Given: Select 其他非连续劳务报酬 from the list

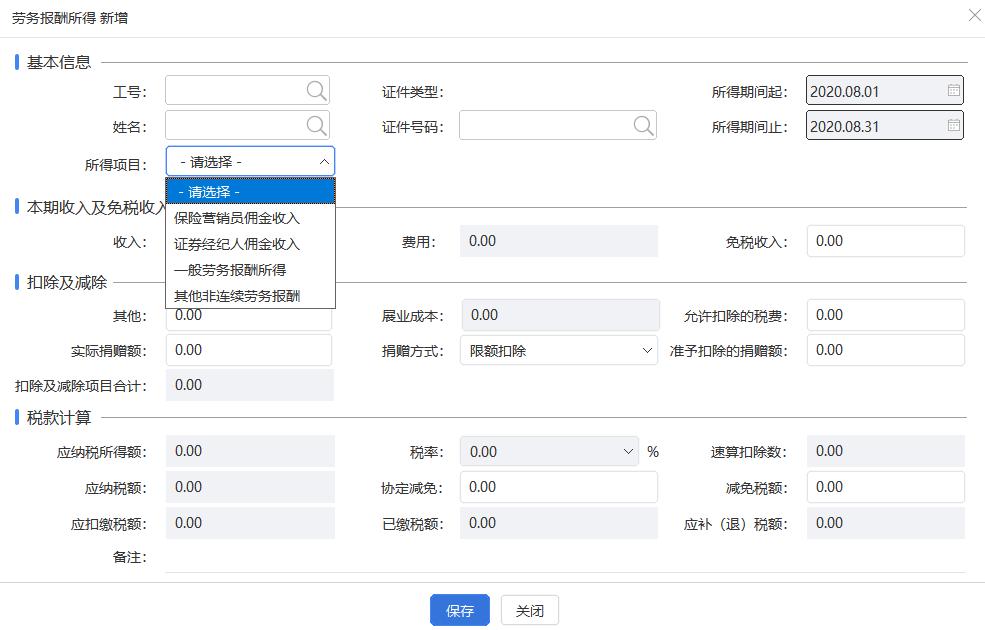Looking at the screenshot, I should (235, 297).
